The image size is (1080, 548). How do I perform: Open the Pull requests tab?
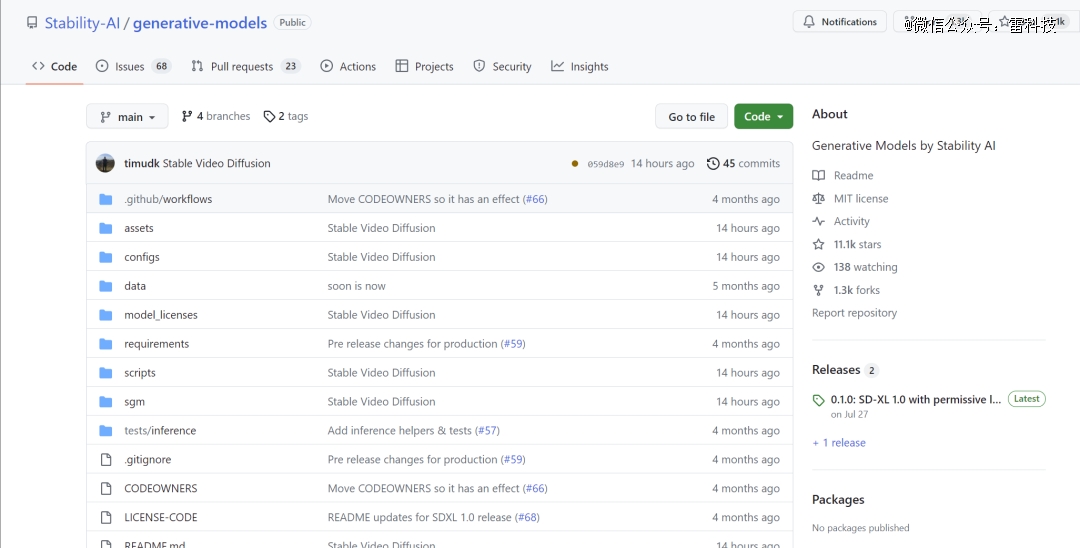point(245,67)
